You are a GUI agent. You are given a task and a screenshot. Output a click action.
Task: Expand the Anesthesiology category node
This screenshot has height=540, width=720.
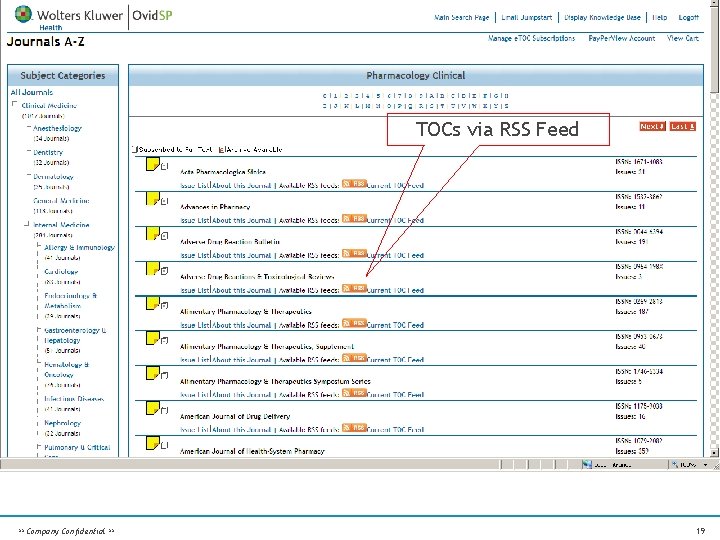pyautogui.click(x=29, y=127)
